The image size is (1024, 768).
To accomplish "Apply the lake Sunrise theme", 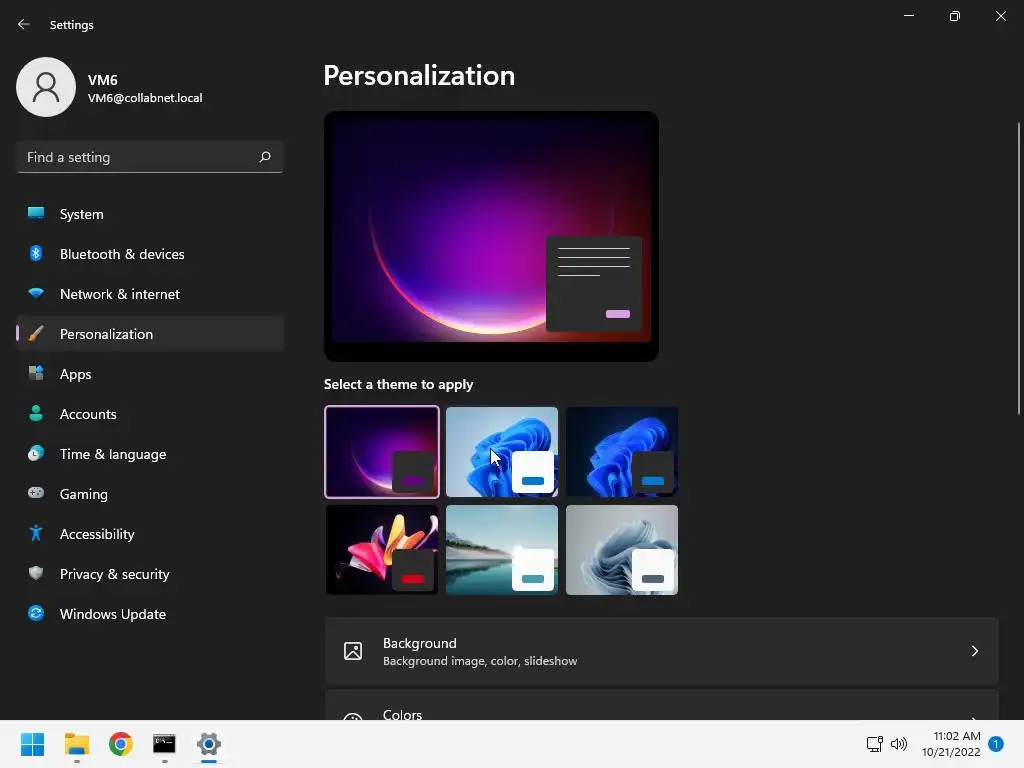I will 502,550.
